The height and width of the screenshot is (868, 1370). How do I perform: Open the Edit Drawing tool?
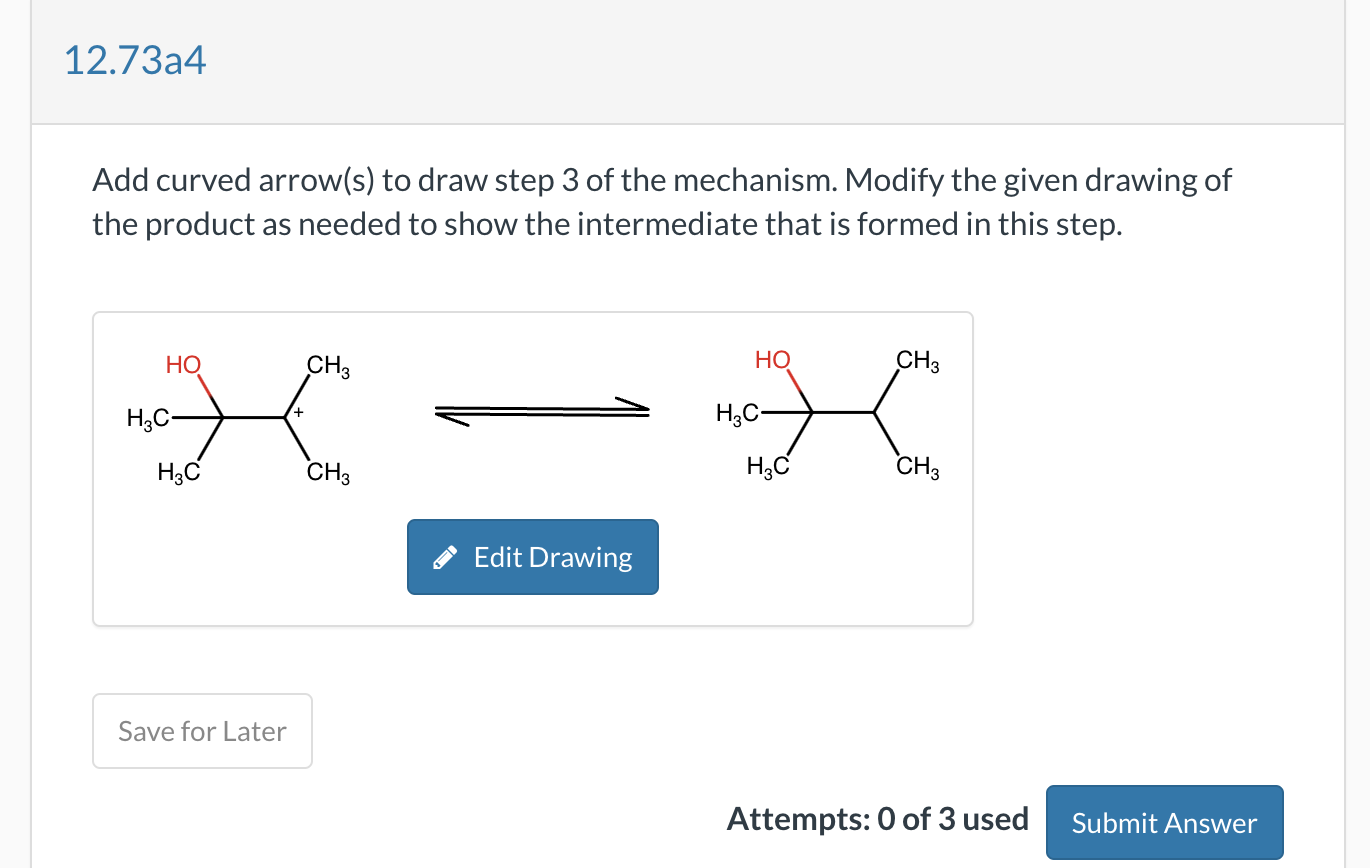532,556
